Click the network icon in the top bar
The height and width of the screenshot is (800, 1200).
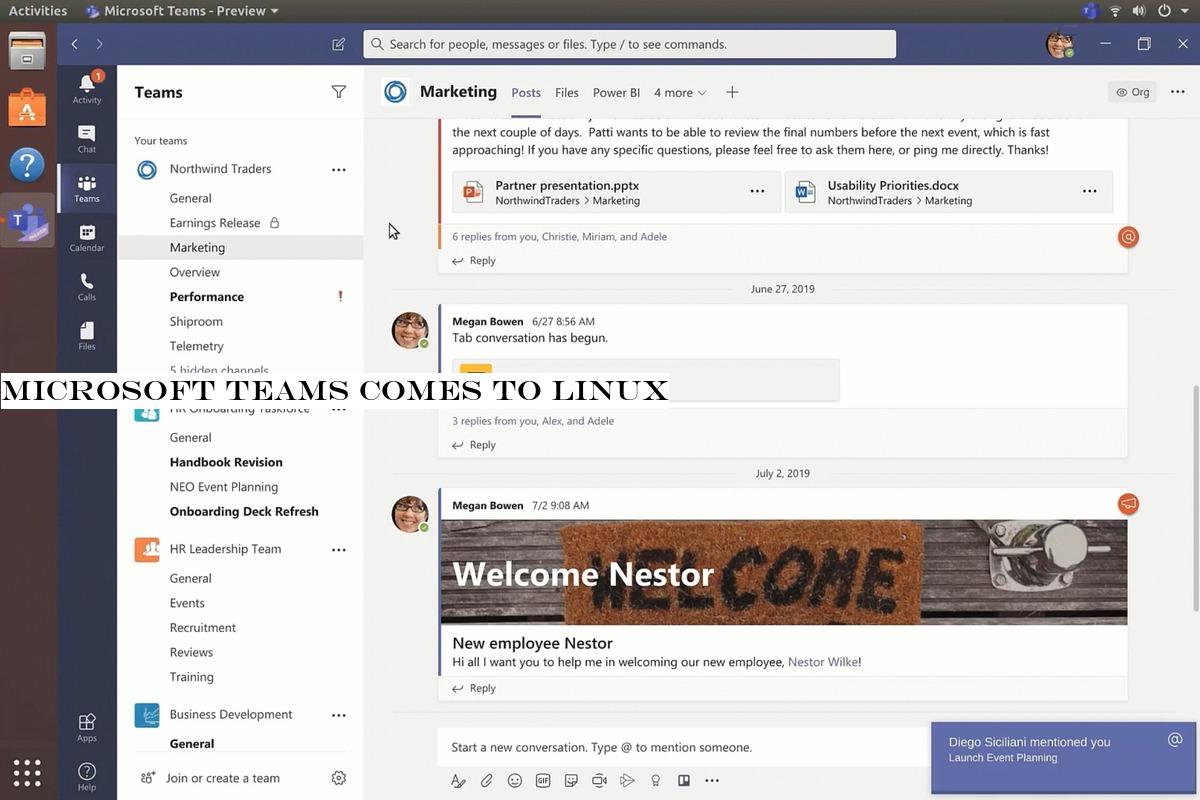pyautogui.click(x=1115, y=11)
